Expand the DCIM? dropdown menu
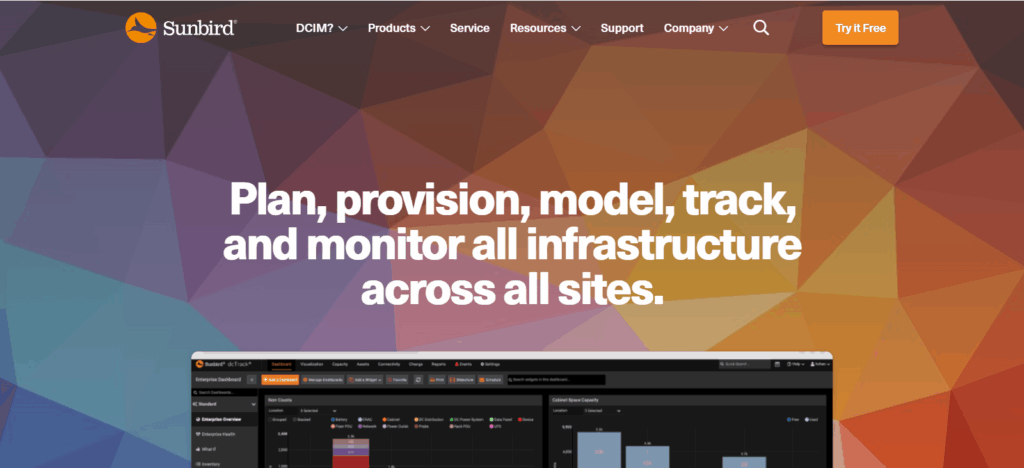Viewport: 1024px width, 468px height. pos(322,28)
